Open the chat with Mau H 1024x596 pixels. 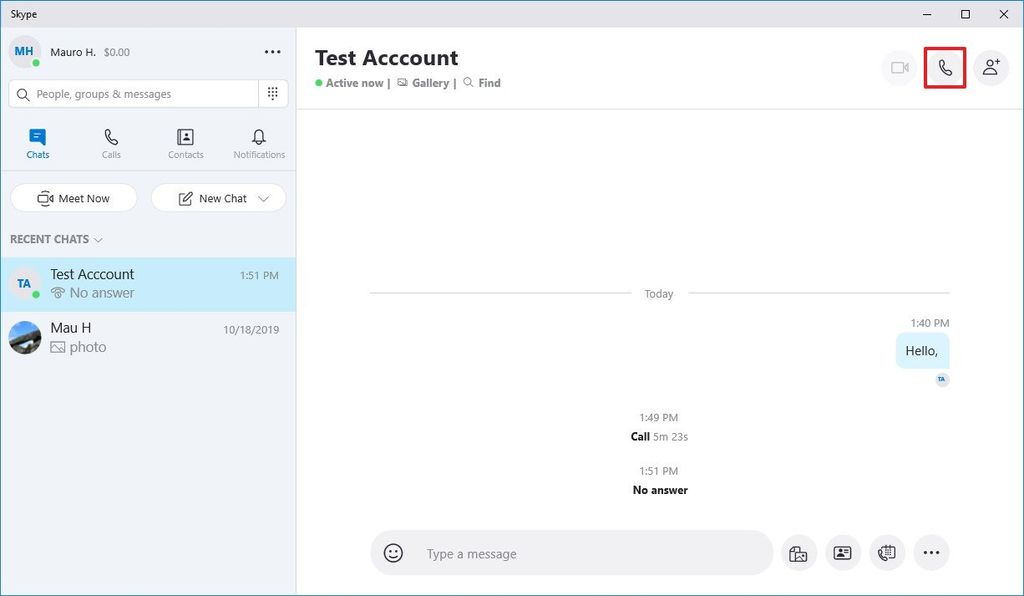point(148,336)
